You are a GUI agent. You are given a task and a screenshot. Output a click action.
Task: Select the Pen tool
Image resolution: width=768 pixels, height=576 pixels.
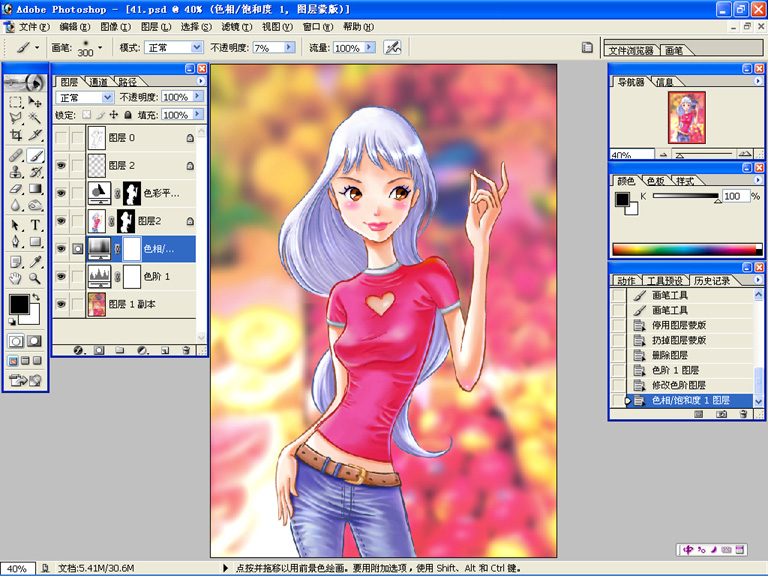tap(16, 242)
